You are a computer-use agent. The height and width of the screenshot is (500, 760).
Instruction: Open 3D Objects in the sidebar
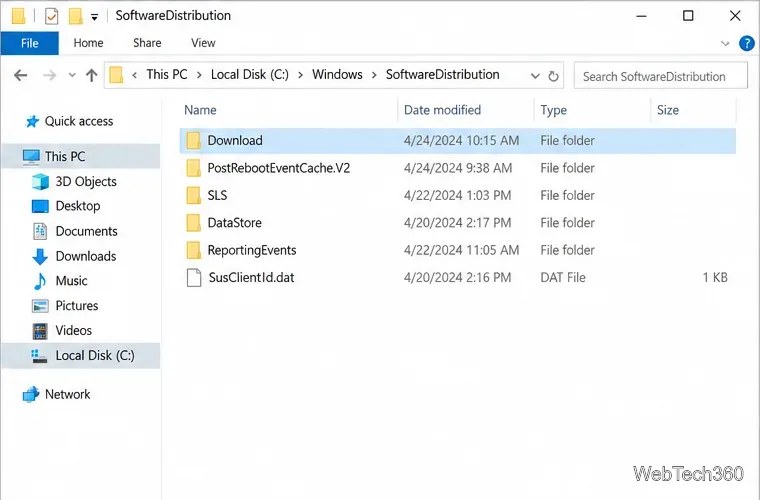pyautogui.click(x=86, y=182)
